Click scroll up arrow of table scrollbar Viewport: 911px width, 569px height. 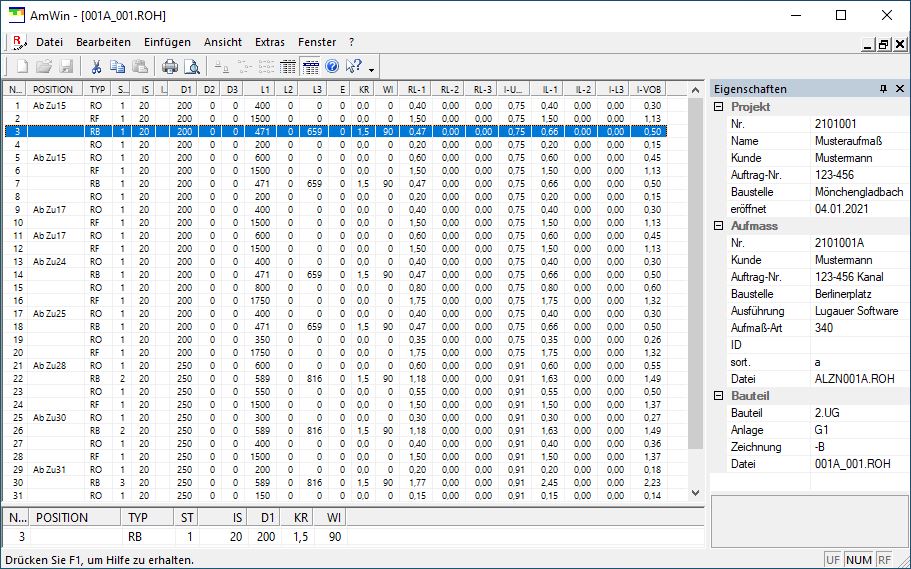pos(695,90)
